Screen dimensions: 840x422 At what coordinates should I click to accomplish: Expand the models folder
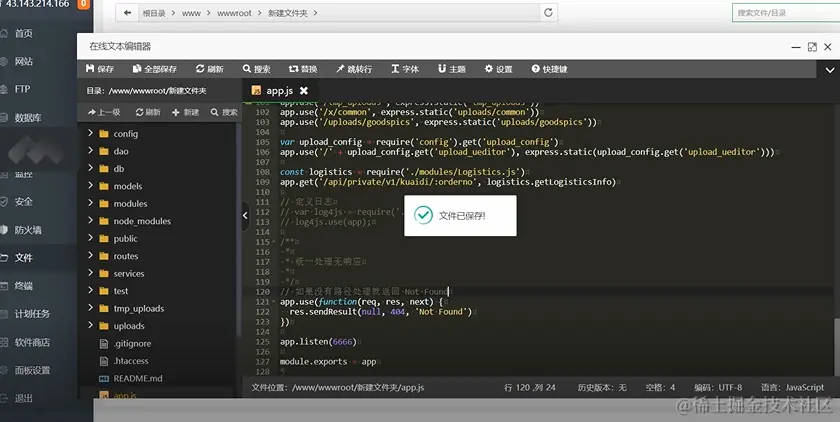(x=91, y=185)
